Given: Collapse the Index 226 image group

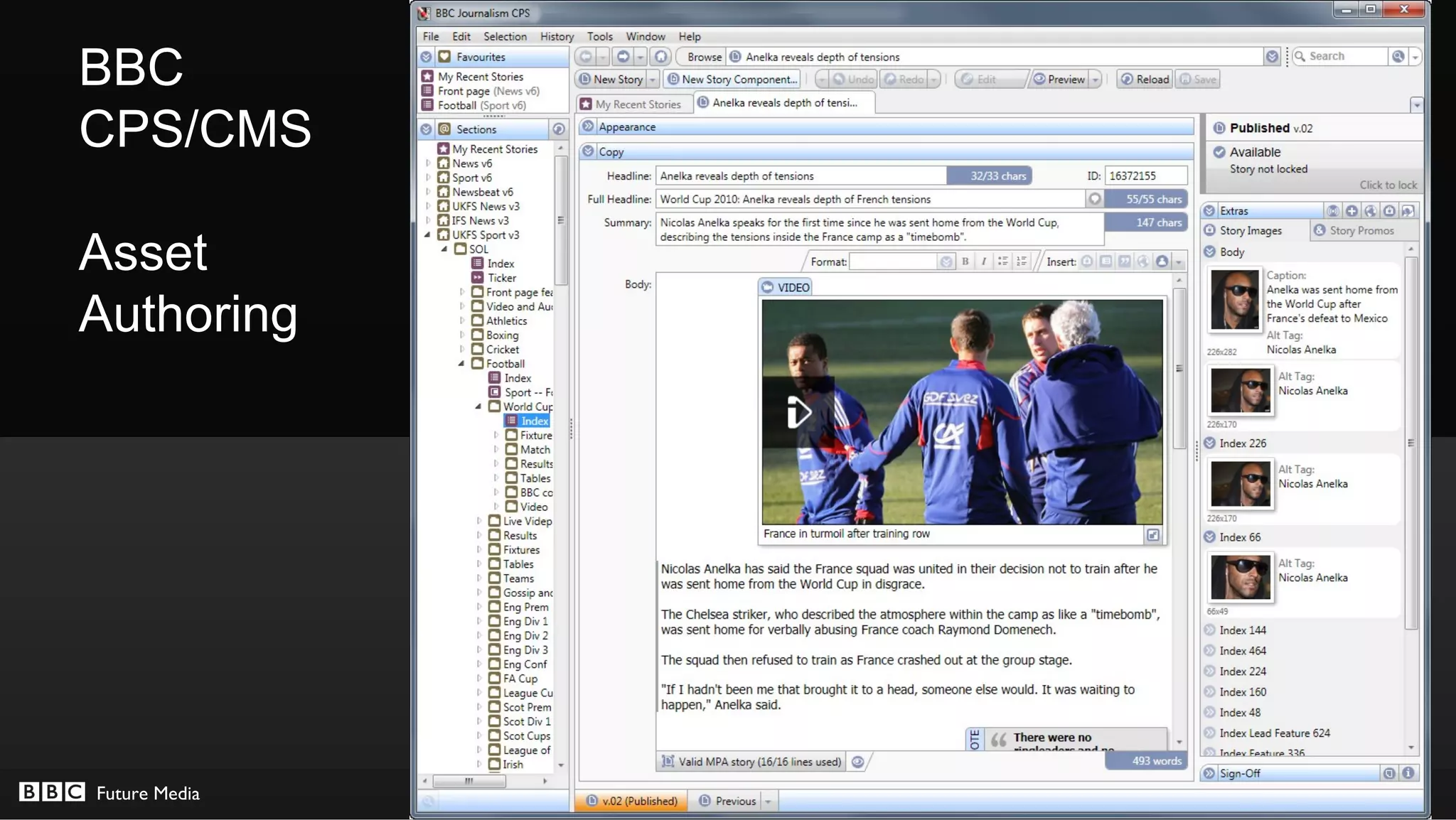Looking at the screenshot, I should tap(1209, 443).
